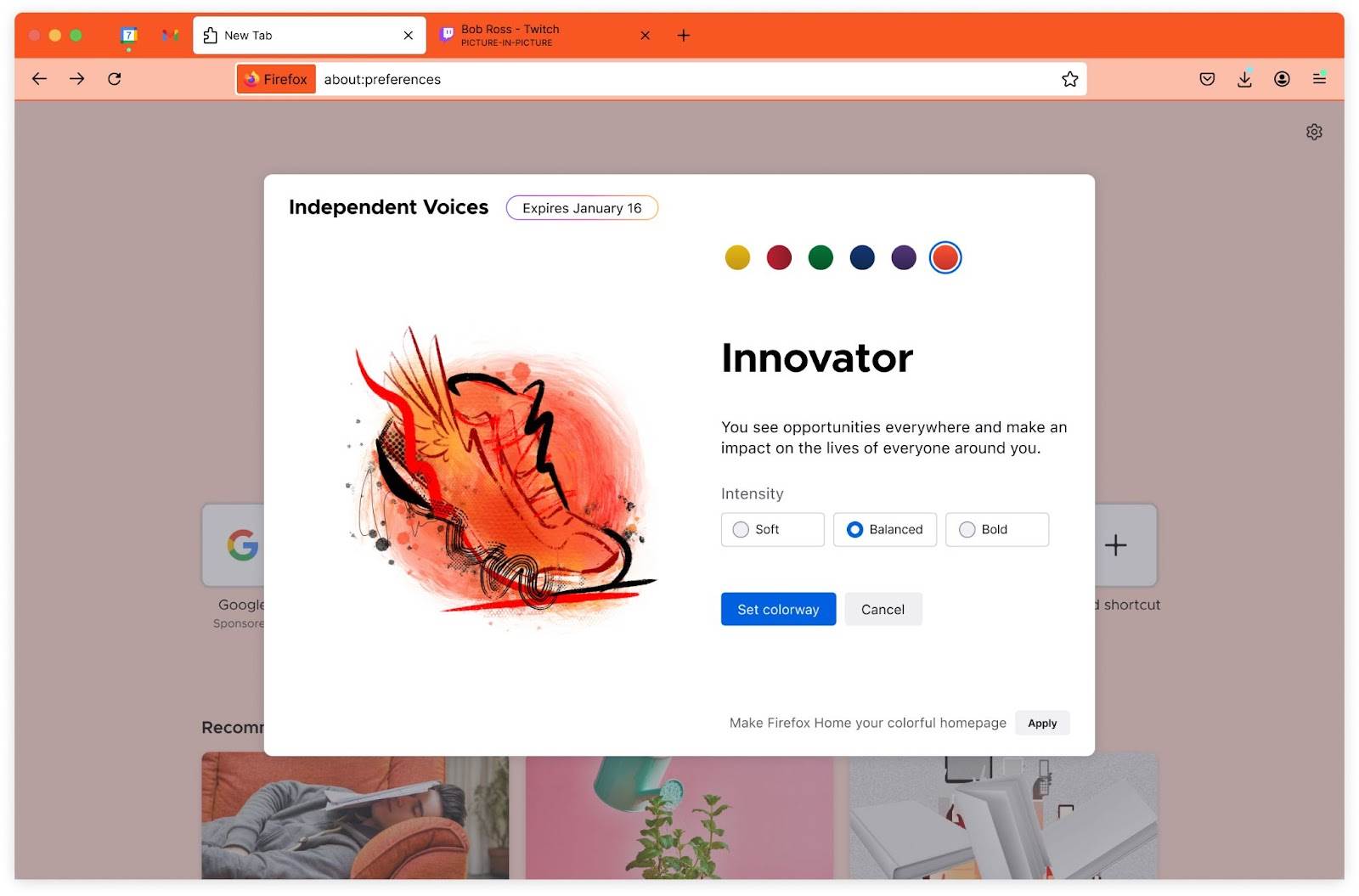Click the about:preferences address field
This screenshot has height=896, width=1359.
(x=688, y=79)
